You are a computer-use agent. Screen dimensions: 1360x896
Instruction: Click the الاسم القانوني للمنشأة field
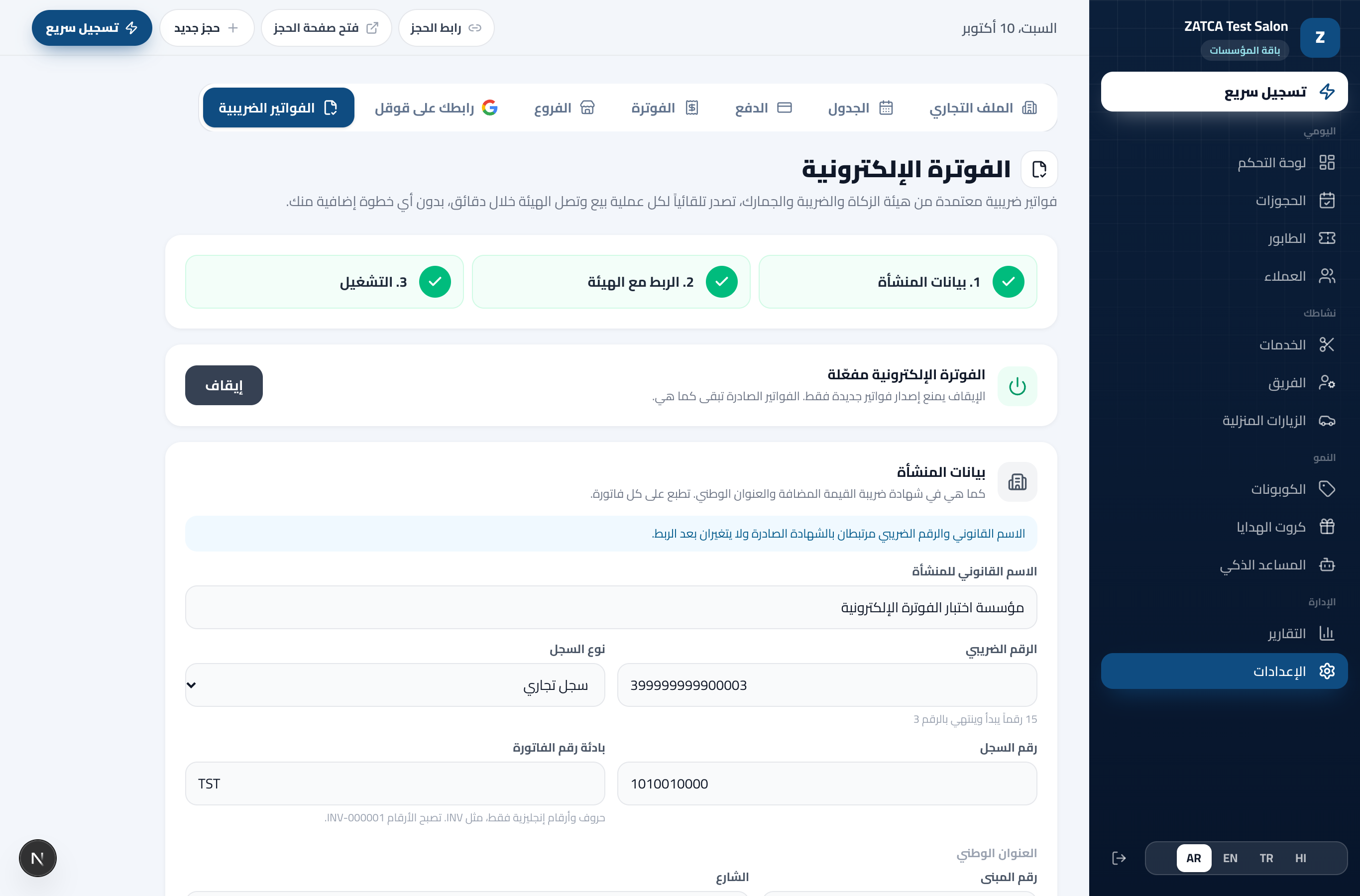click(x=611, y=607)
